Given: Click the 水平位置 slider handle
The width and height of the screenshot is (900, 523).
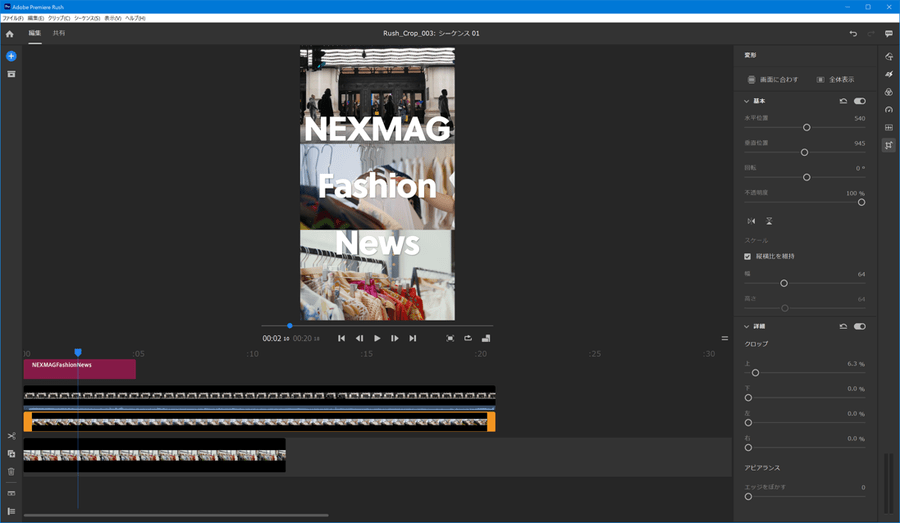Looking at the screenshot, I should [x=806, y=127].
